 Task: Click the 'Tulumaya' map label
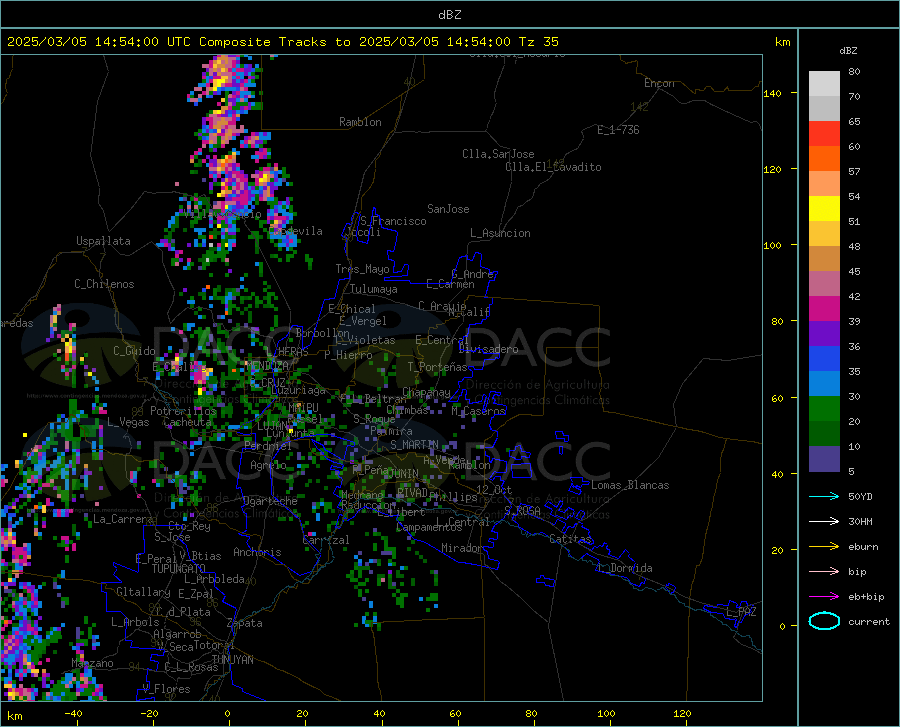tap(374, 289)
